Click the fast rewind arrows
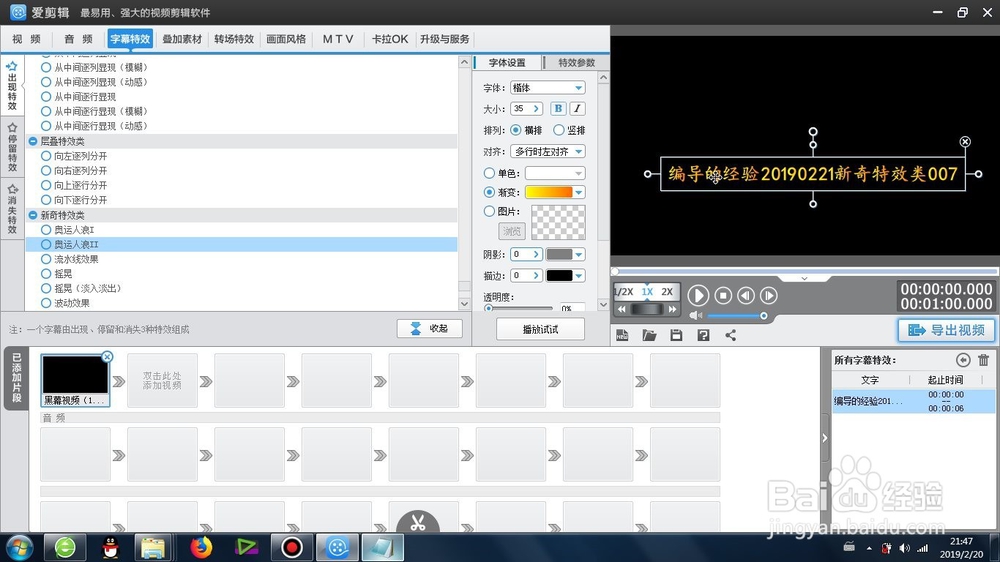The image size is (1000, 562). (x=622, y=309)
